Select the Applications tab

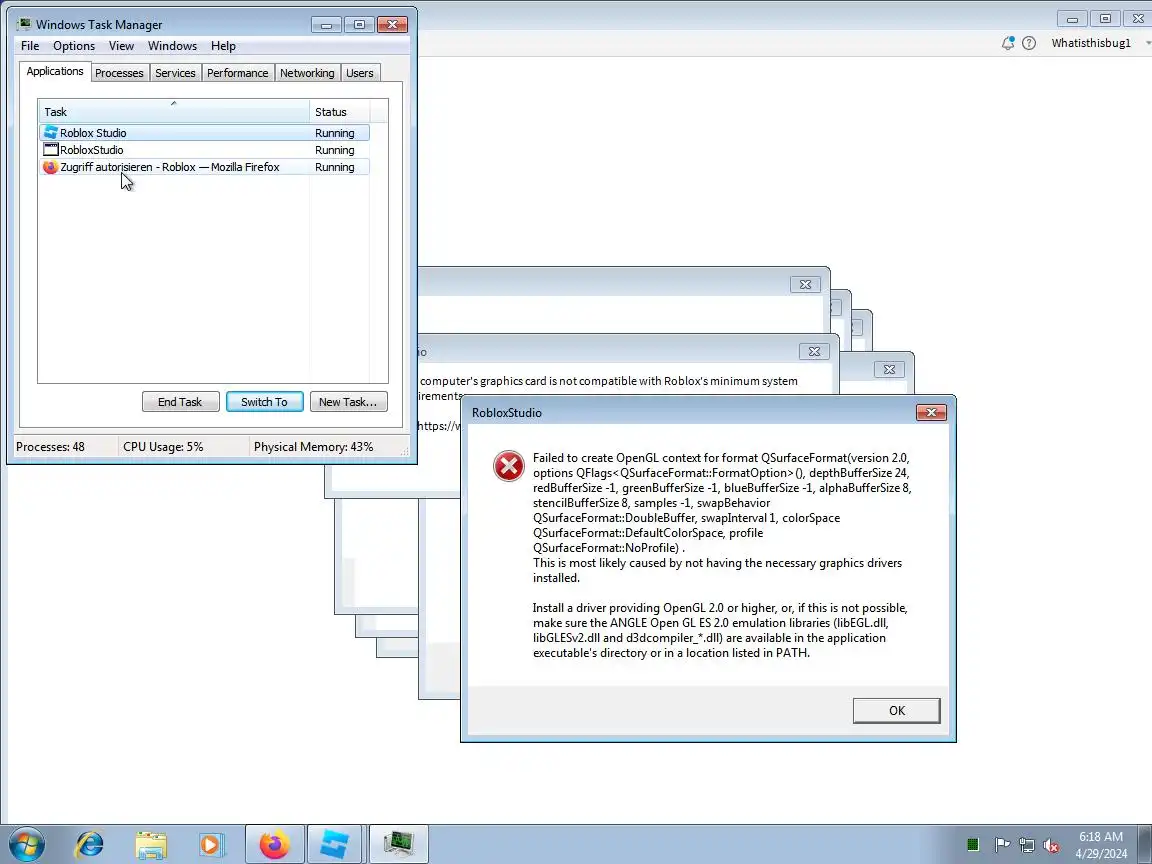click(x=55, y=71)
